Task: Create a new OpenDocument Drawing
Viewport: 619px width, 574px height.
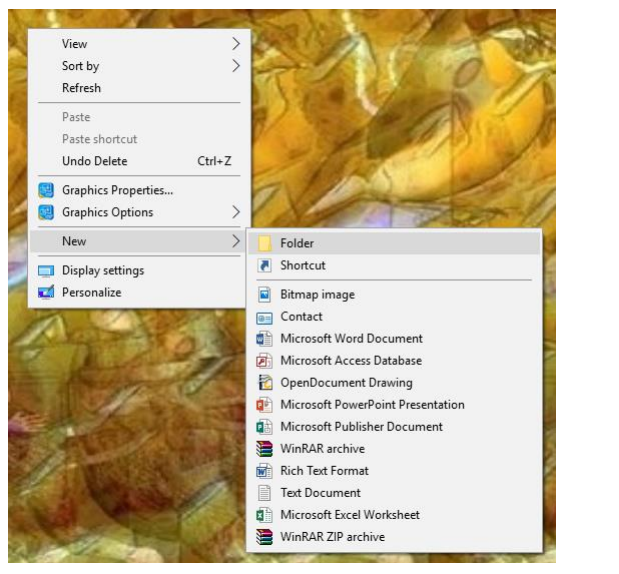Action: pyautogui.click(x=394, y=383)
